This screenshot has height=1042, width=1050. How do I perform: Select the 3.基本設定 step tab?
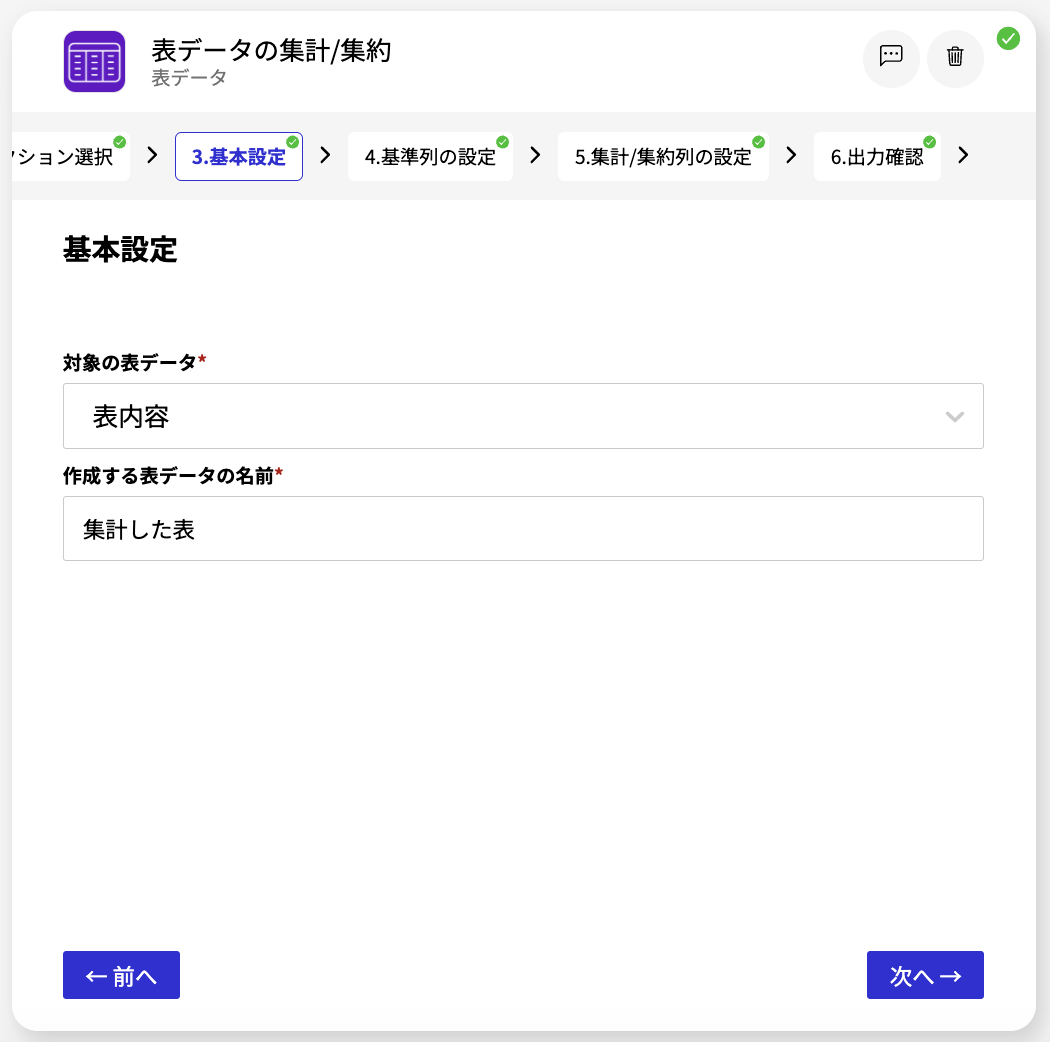[x=239, y=157]
